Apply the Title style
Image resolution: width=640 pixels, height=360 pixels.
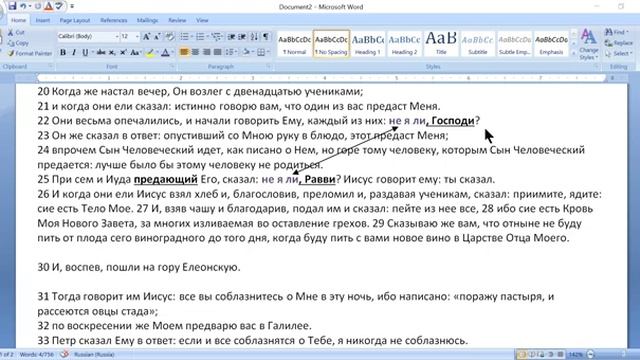click(x=441, y=44)
